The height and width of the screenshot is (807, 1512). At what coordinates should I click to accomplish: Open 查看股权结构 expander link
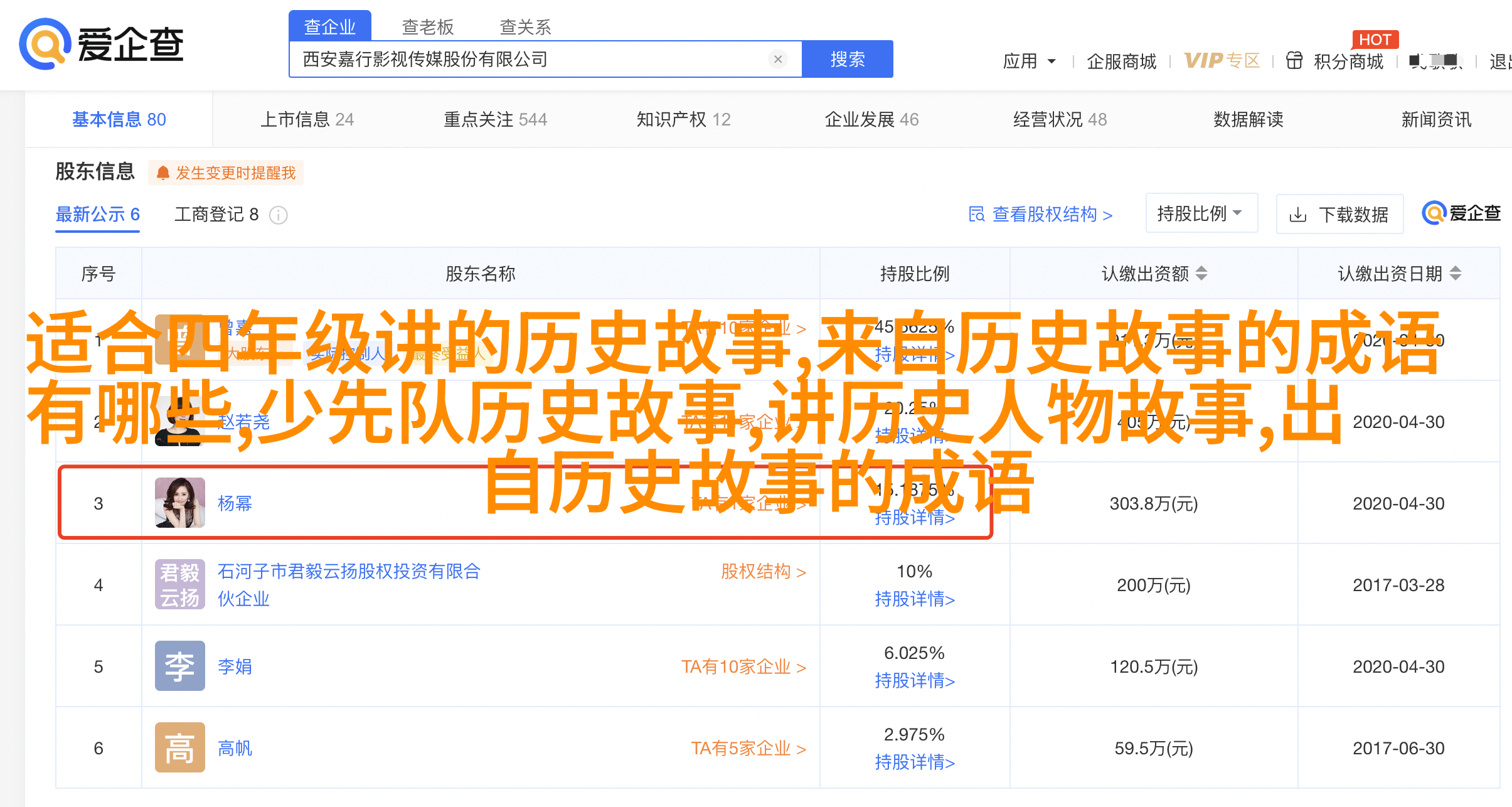coord(1041,215)
